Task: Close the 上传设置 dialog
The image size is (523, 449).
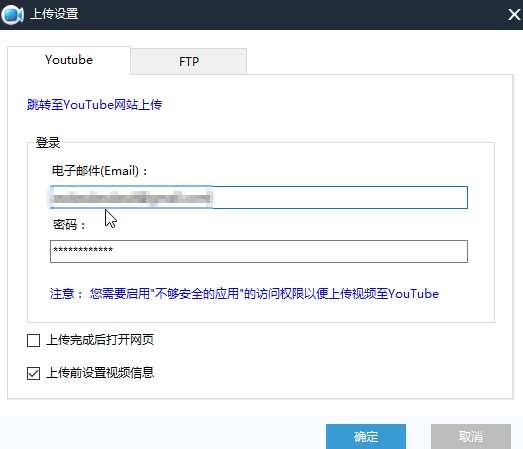Action: pyautogui.click(x=514, y=14)
